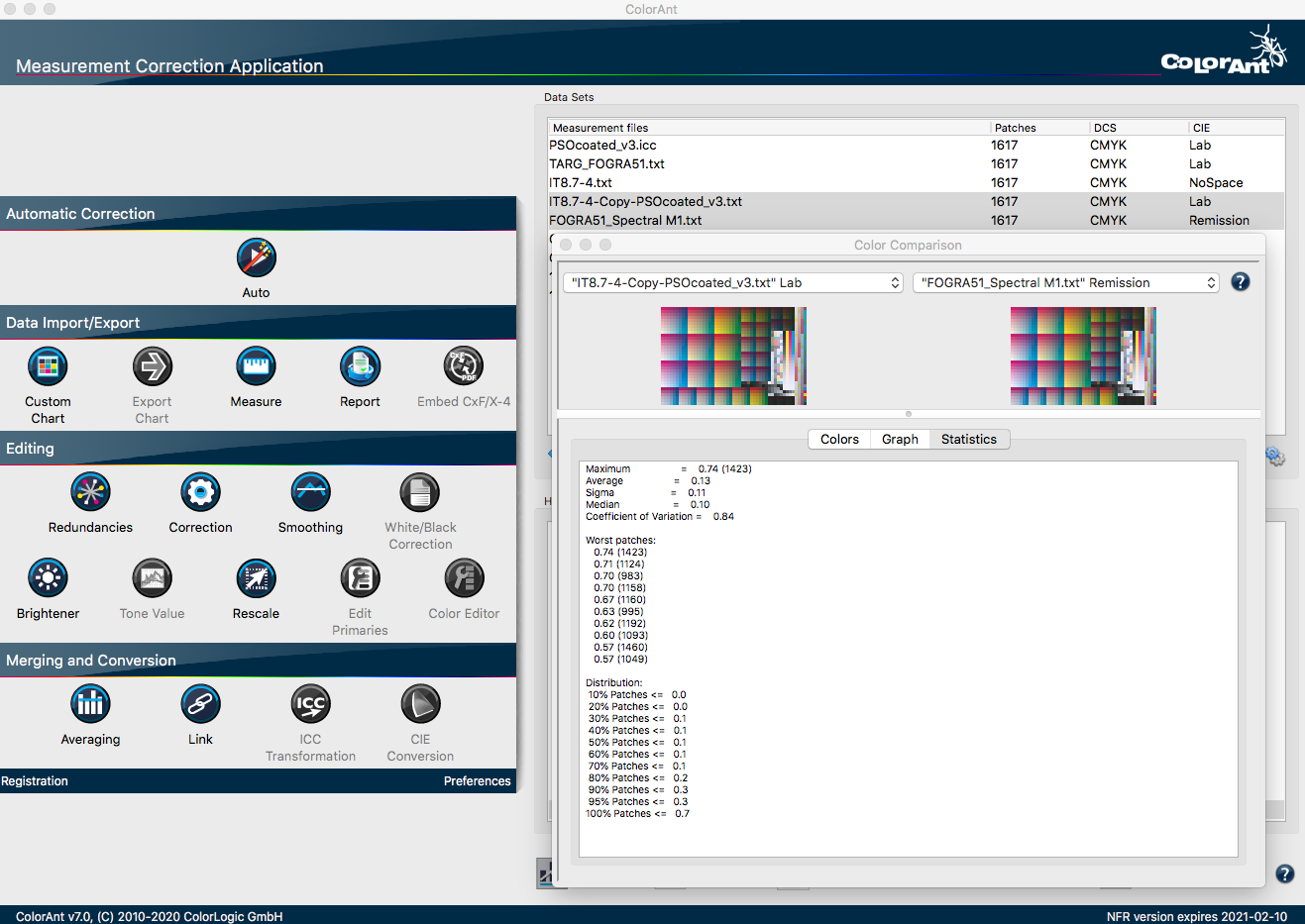1305x924 pixels.
Task: Click the NFR version expires status text
Action: pyautogui.click(x=1197, y=917)
